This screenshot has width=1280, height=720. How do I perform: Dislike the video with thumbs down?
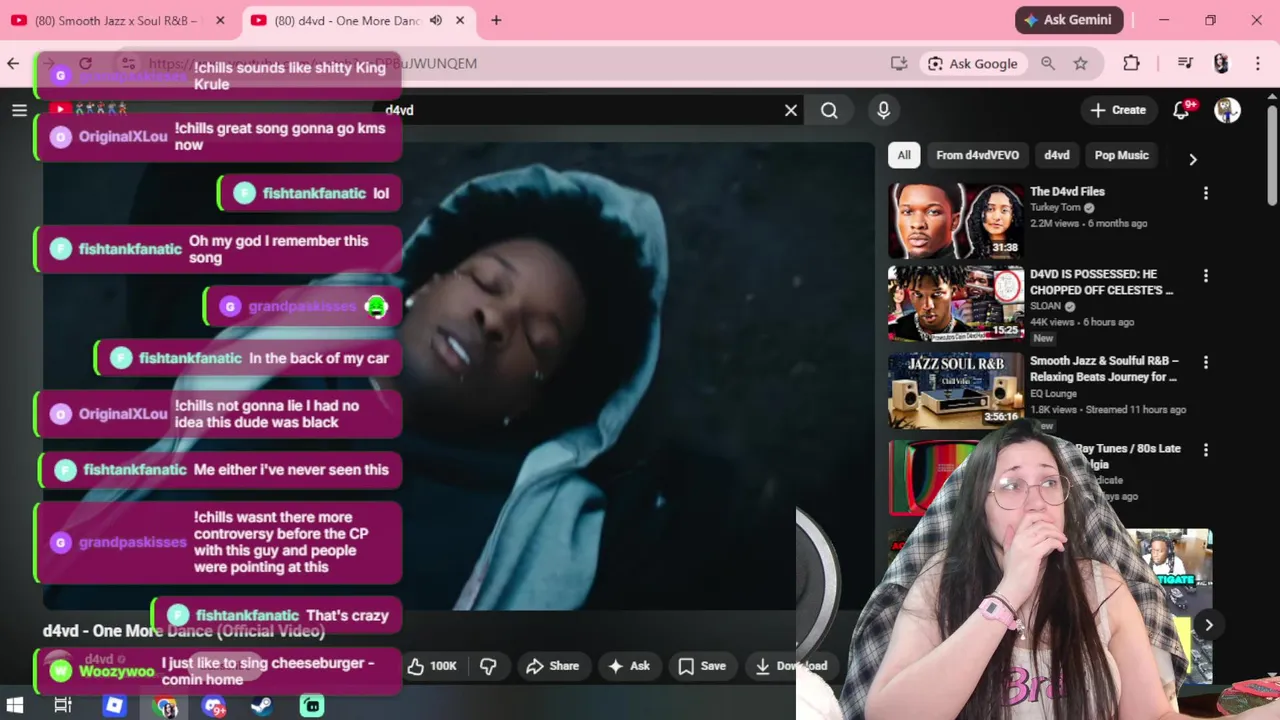tap(488, 666)
